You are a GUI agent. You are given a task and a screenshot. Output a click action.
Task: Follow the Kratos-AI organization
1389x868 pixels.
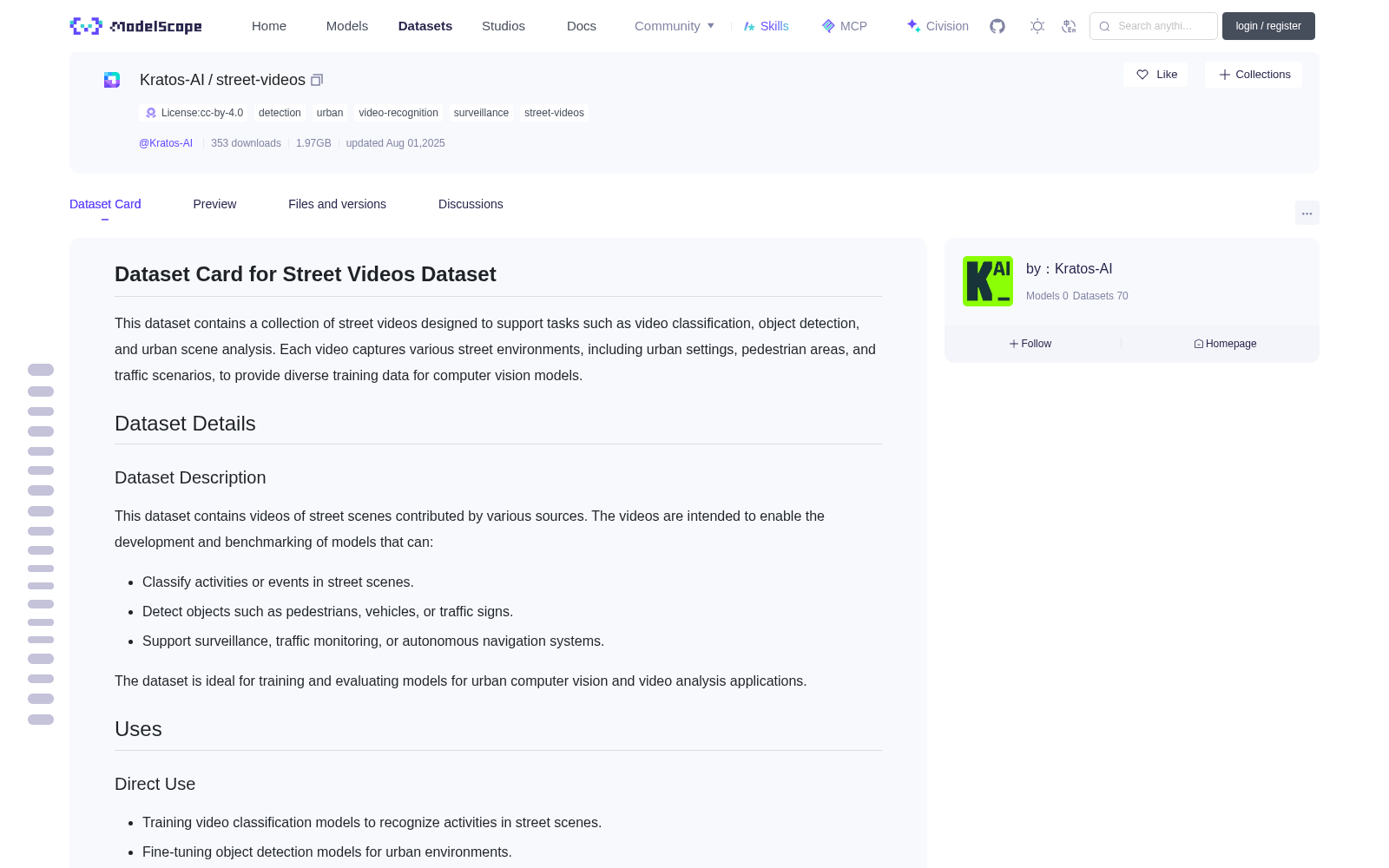pos(1030,344)
